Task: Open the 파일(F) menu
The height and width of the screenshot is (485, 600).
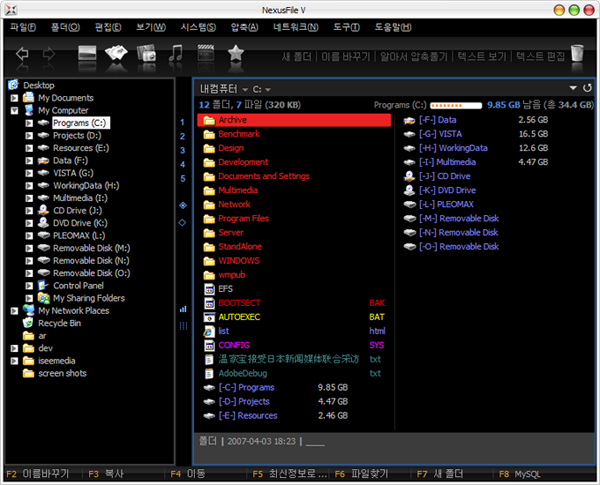Action: (23, 27)
